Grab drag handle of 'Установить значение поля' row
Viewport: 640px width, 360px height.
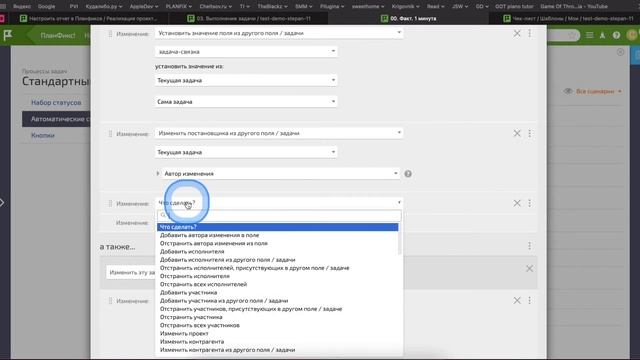[x=110, y=34]
